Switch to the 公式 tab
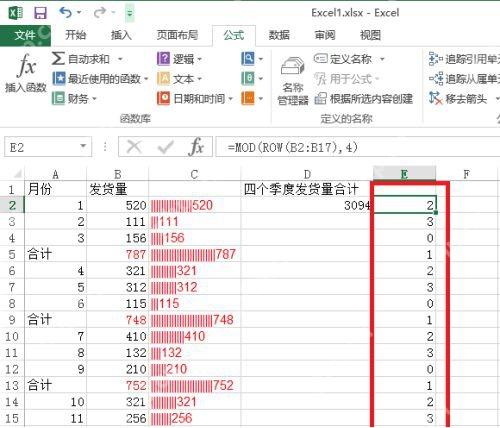Screen dimensions: 500x428 pyautogui.click(x=234, y=35)
